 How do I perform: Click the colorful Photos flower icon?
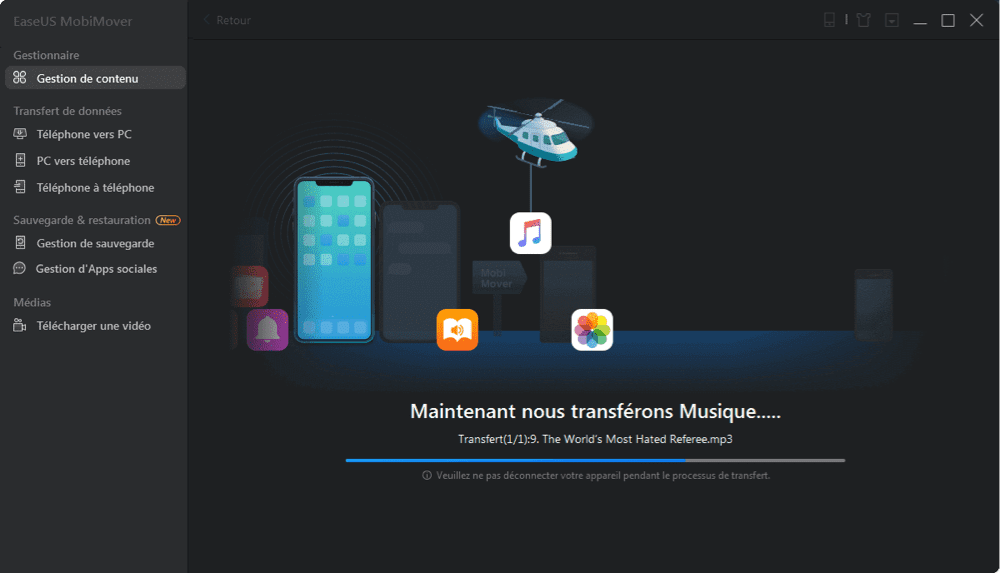point(592,330)
